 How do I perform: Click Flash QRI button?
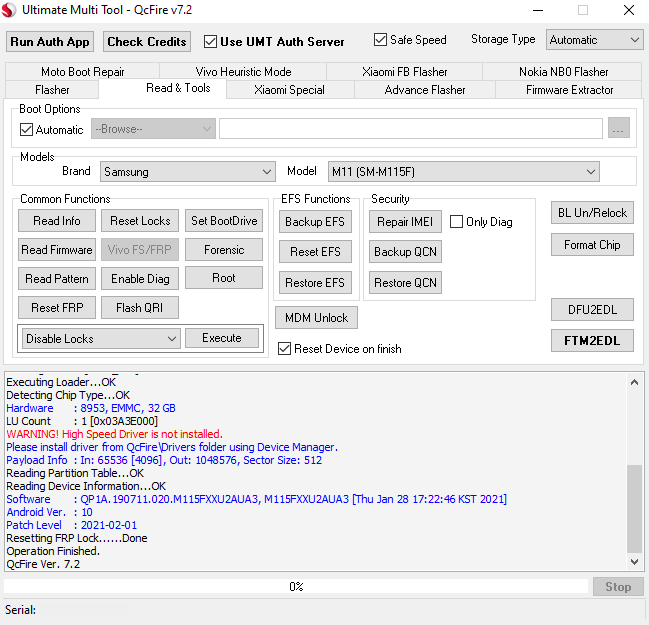click(x=140, y=308)
